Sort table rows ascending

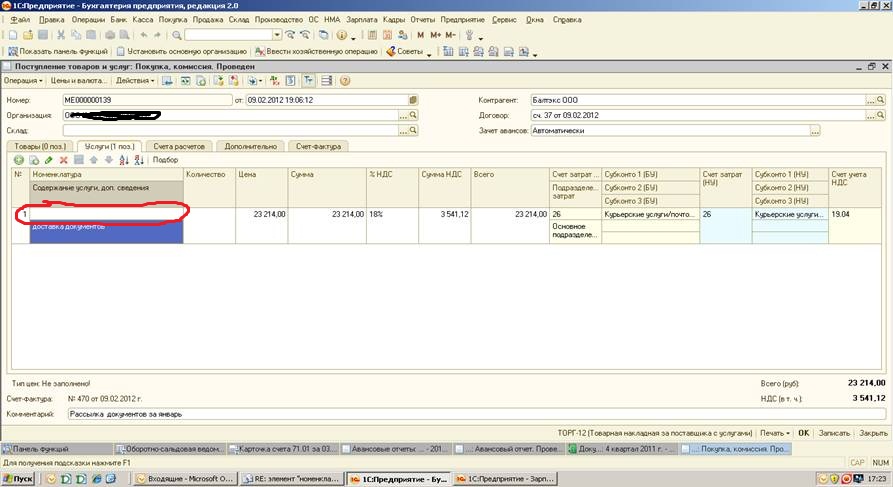pos(124,160)
